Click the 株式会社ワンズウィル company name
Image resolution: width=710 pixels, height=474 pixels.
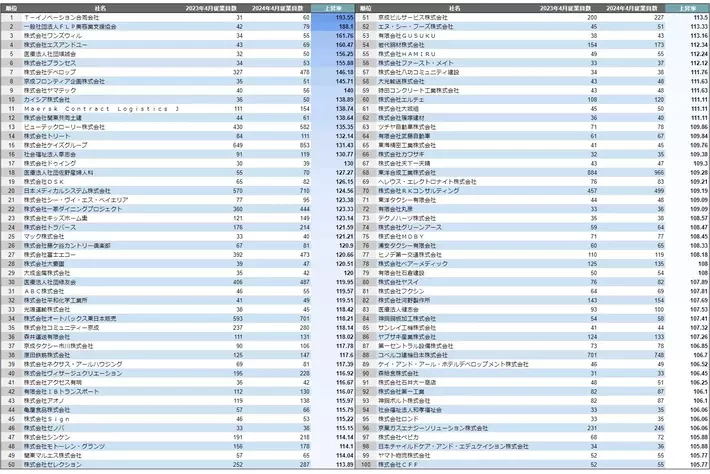click(x=52, y=36)
